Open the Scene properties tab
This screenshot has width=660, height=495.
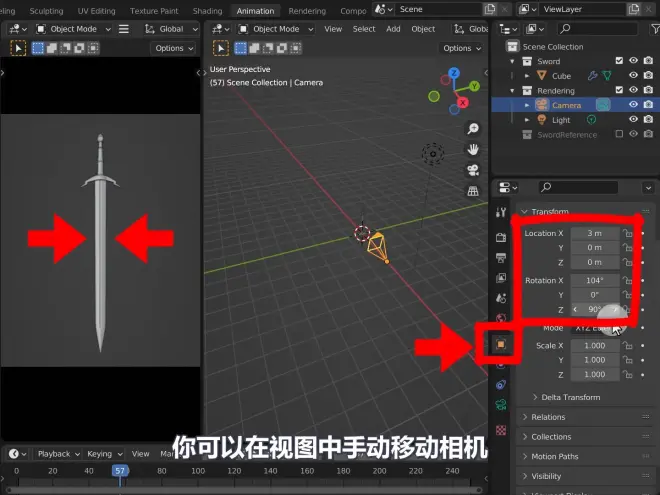[500, 298]
